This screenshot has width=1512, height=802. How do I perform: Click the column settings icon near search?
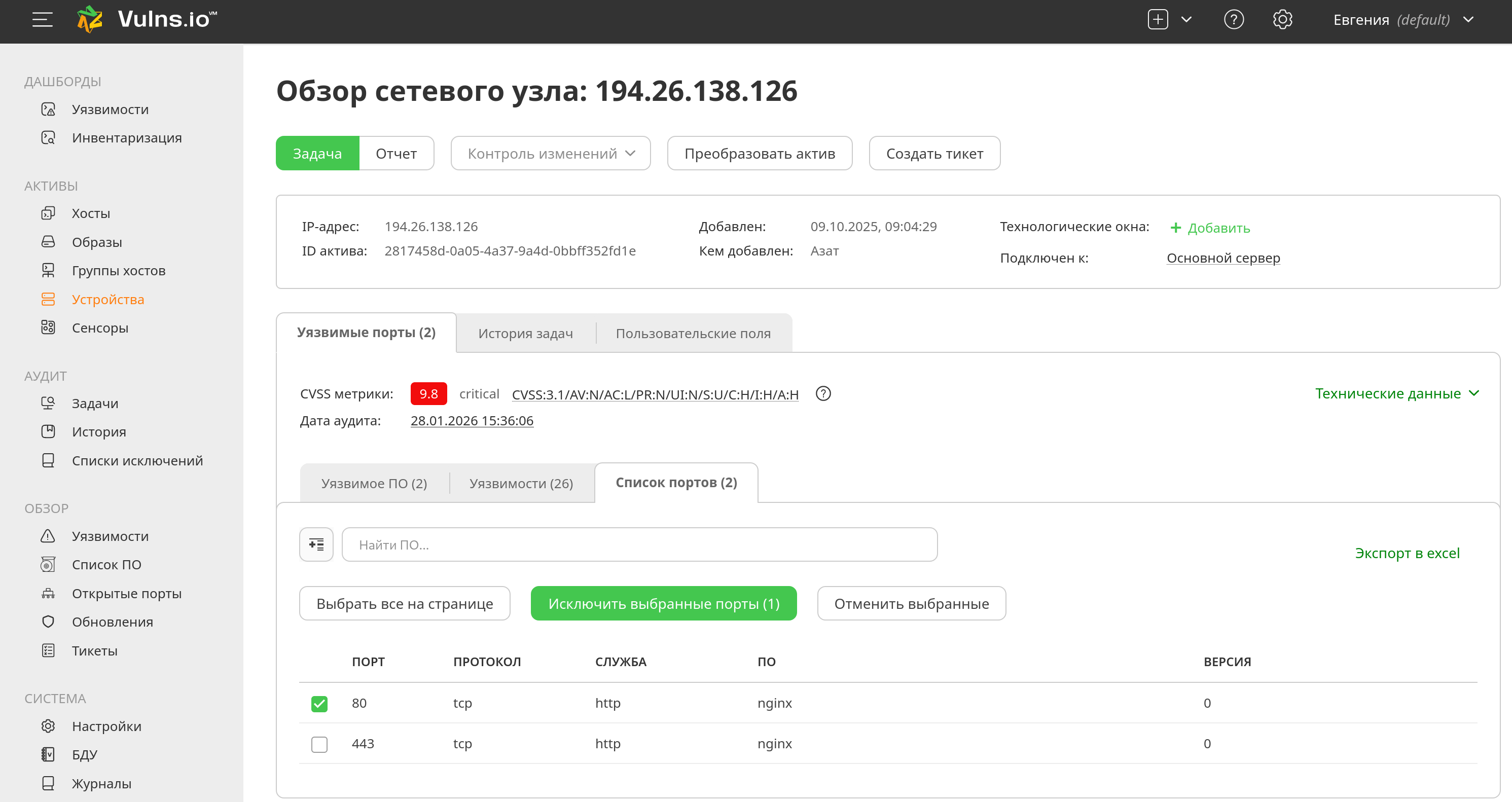click(x=316, y=544)
